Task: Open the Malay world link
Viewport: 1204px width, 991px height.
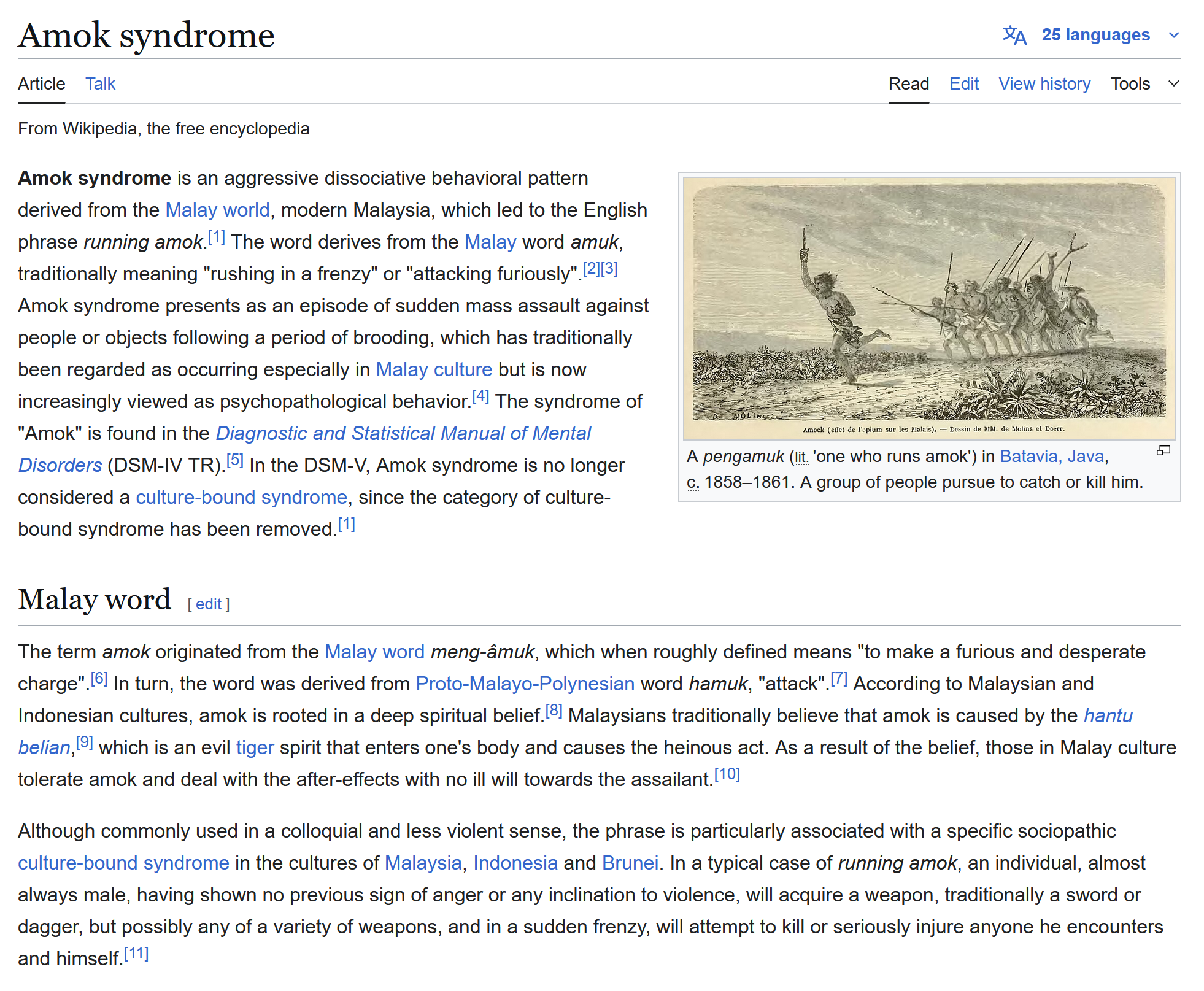Action: [217, 210]
